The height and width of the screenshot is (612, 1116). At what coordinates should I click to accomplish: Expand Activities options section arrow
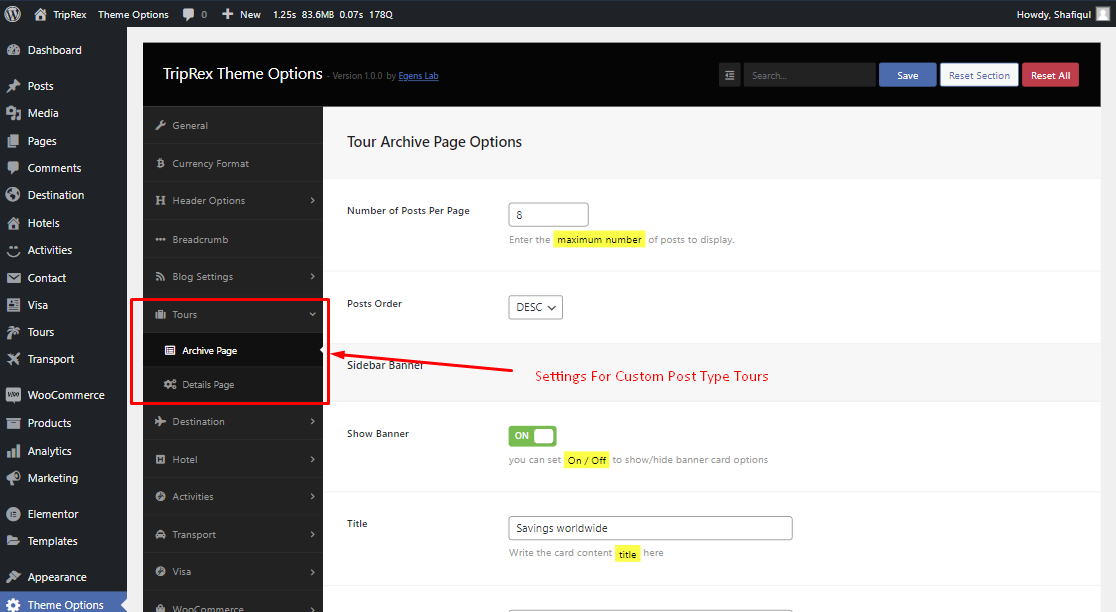pos(312,497)
